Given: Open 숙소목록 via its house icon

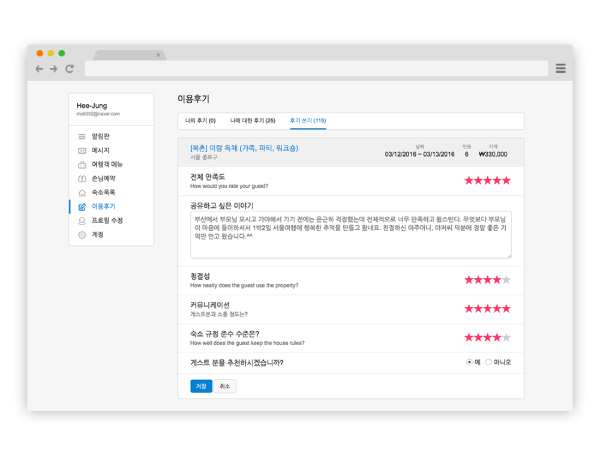Looking at the screenshot, I should (x=82, y=193).
